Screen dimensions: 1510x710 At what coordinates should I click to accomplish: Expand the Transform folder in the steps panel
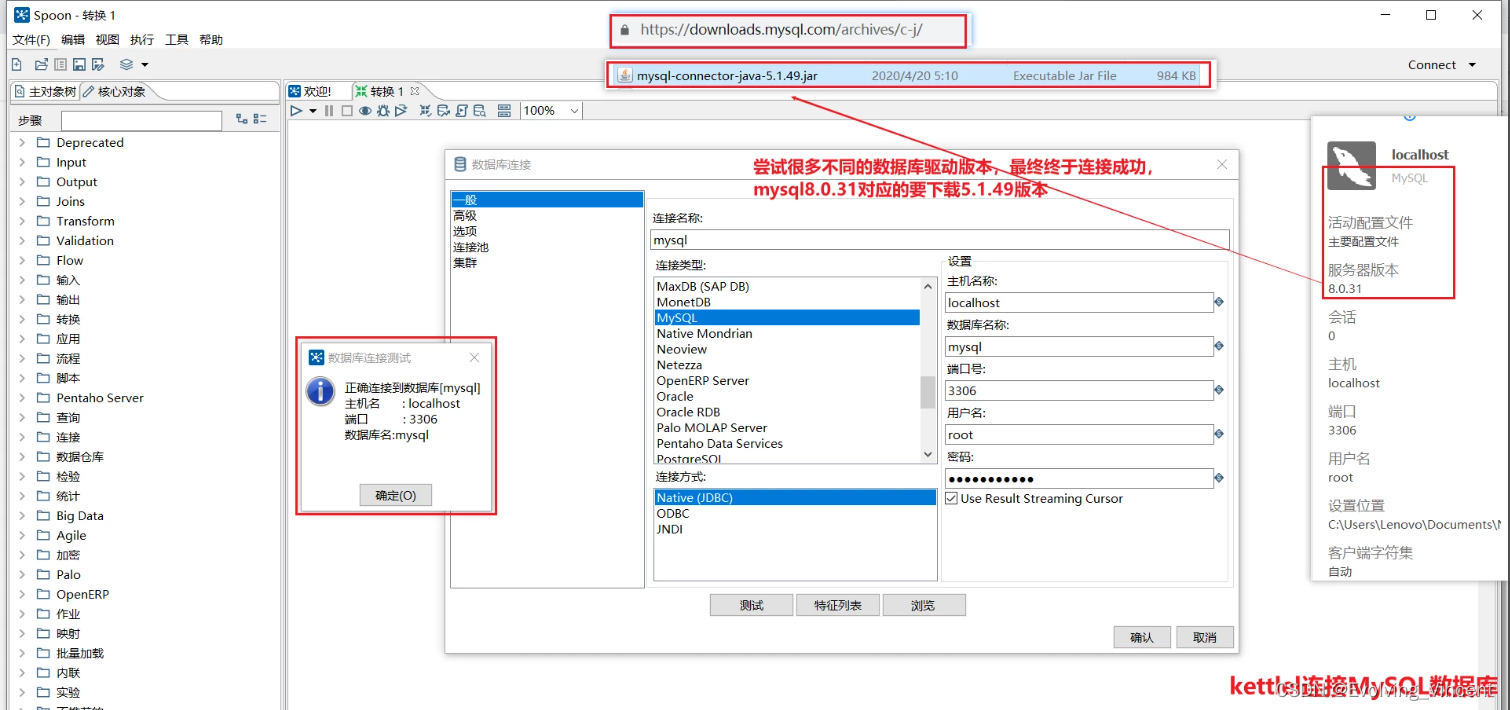pos(23,220)
